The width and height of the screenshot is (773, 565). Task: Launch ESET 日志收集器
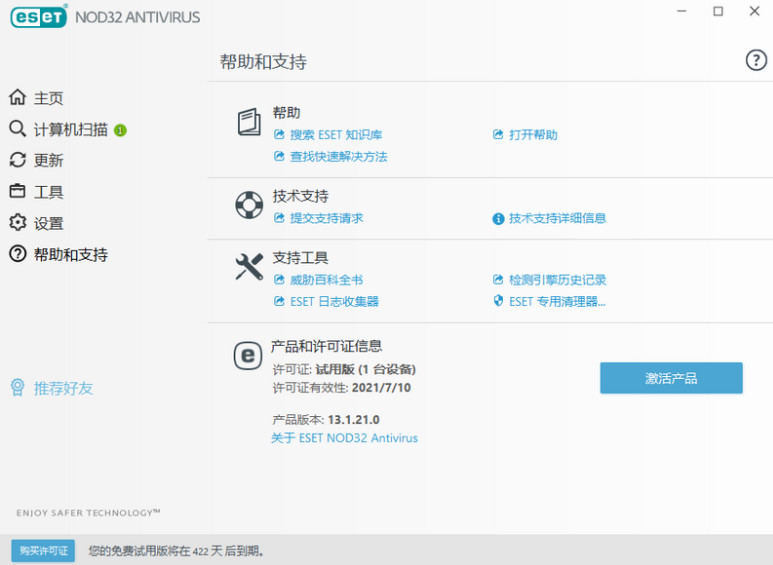tap(334, 301)
